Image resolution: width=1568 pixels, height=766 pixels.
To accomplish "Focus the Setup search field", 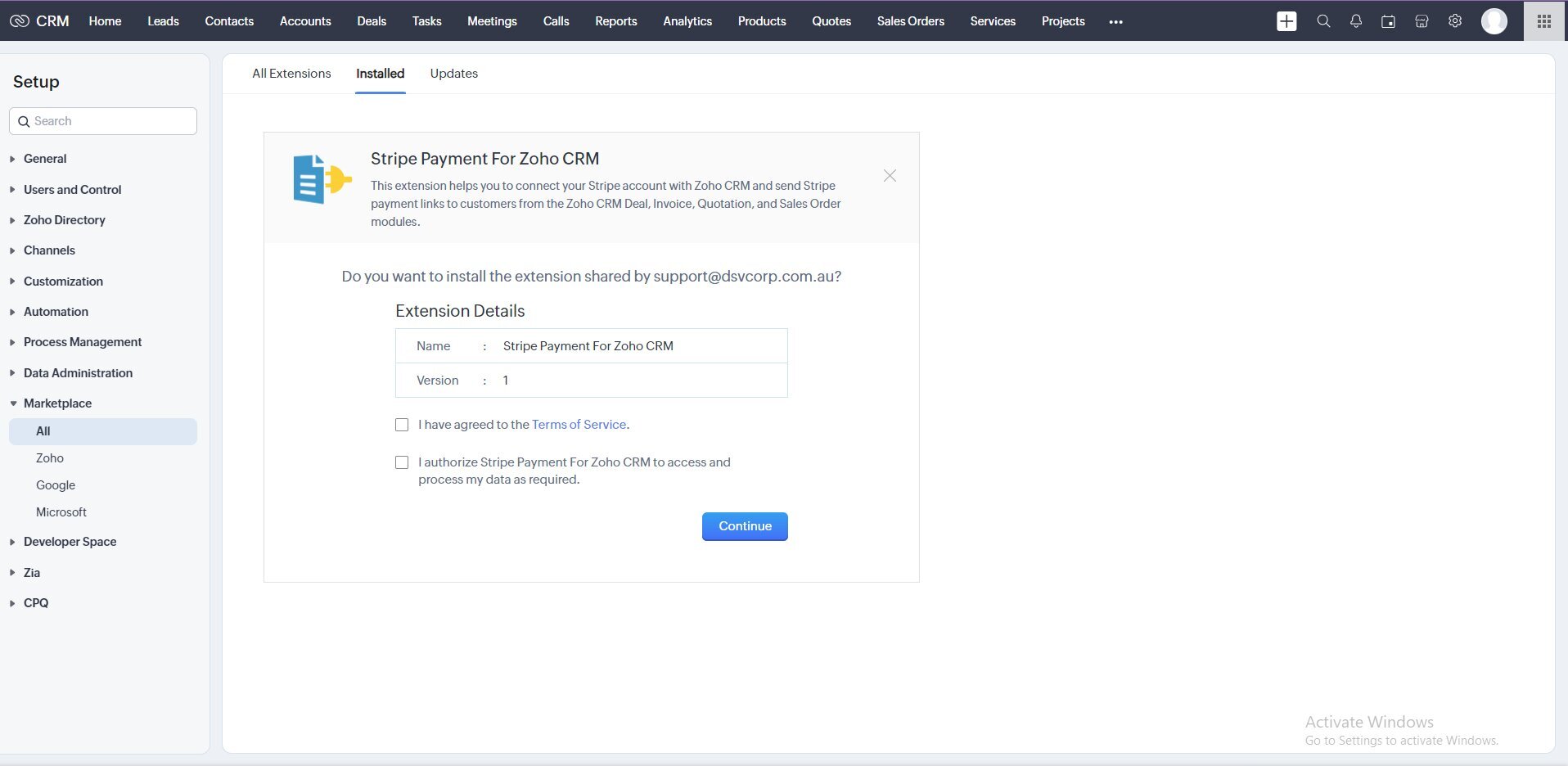I will click(x=103, y=121).
